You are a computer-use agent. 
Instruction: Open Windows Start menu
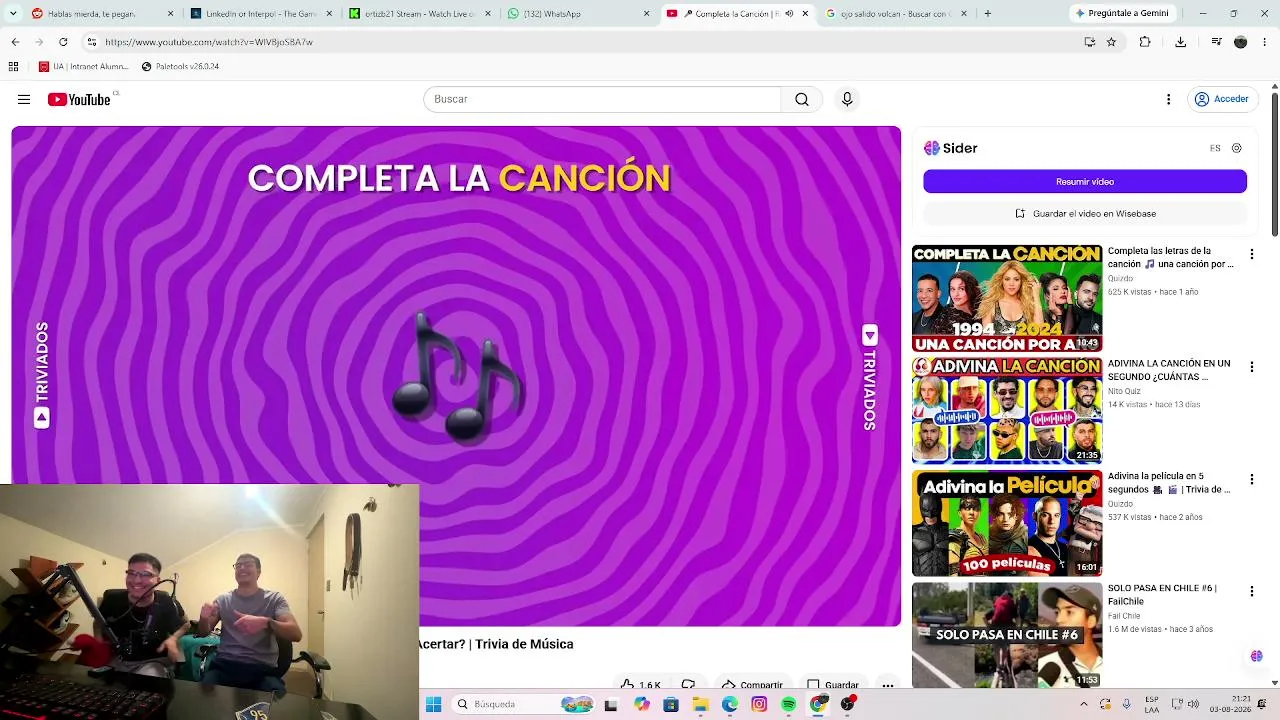click(x=433, y=705)
